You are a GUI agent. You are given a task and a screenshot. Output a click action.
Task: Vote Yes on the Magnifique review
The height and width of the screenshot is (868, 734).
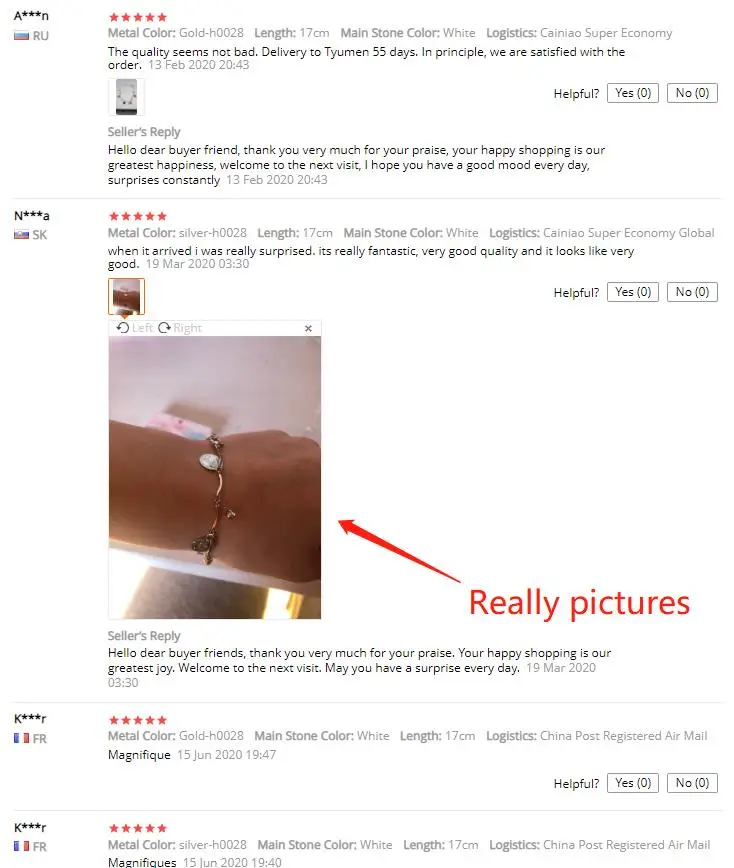(x=633, y=783)
